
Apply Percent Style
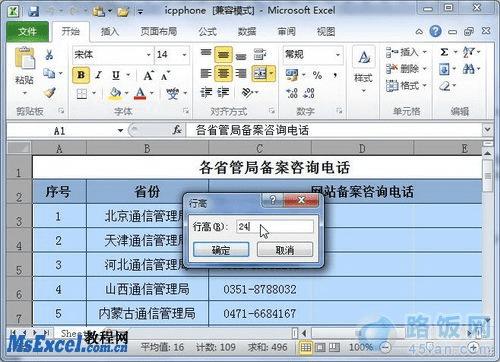[x=317, y=75]
